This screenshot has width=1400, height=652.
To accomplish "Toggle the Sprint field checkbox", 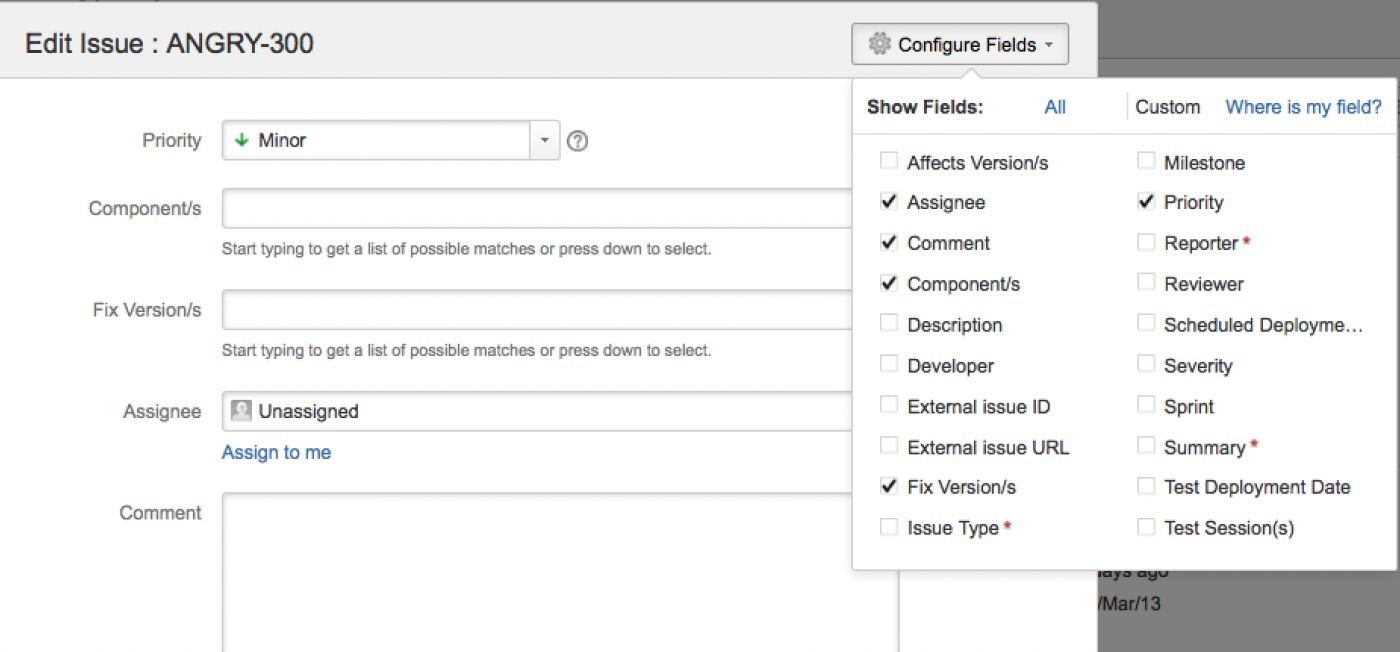I will click(1146, 406).
